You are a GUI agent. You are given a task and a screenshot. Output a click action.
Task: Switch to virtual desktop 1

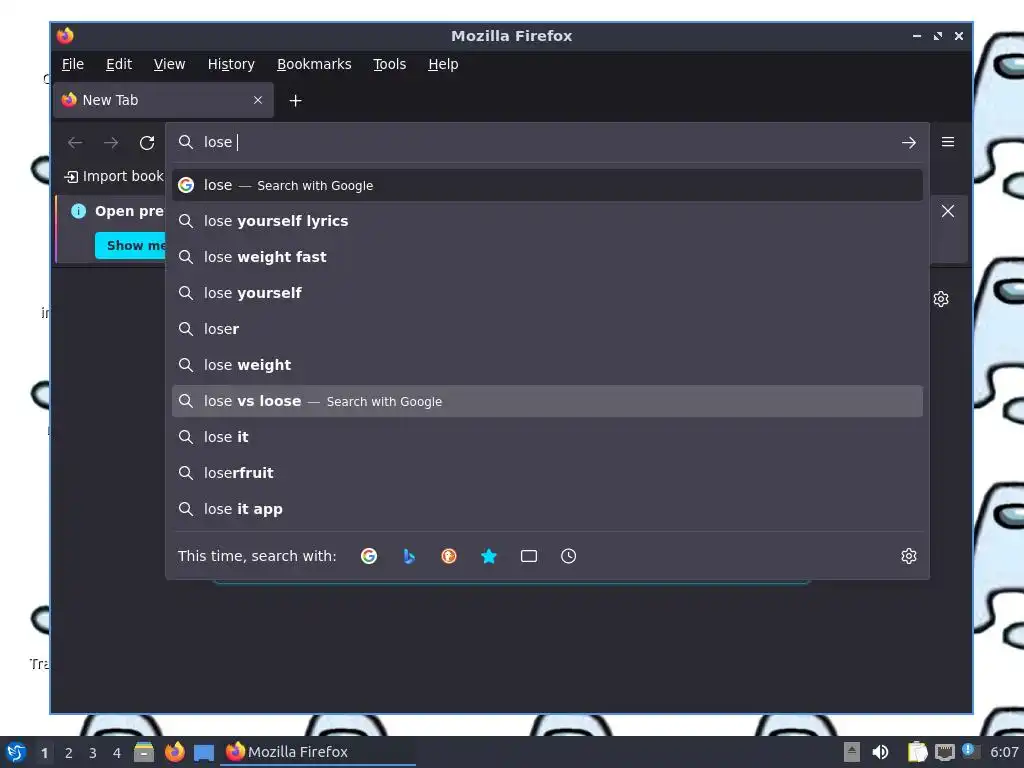click(x=44, y=753)
